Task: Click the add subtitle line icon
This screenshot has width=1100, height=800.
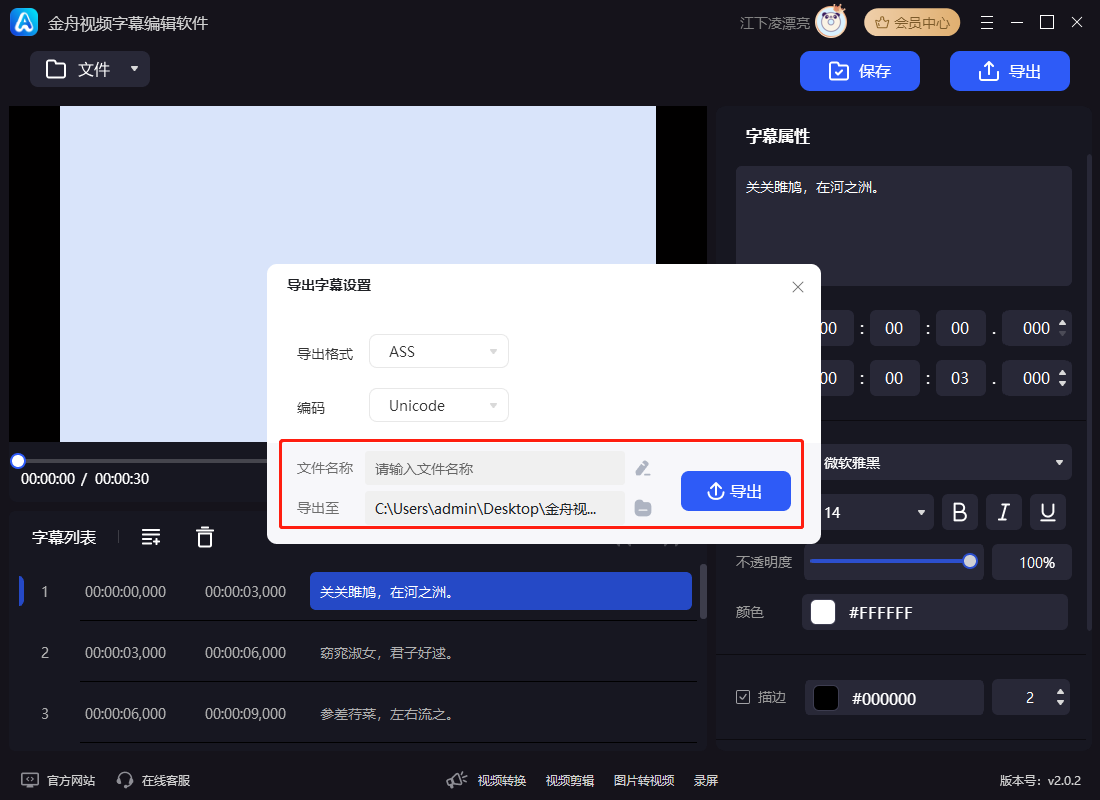Action: click(x=151, y=538)
